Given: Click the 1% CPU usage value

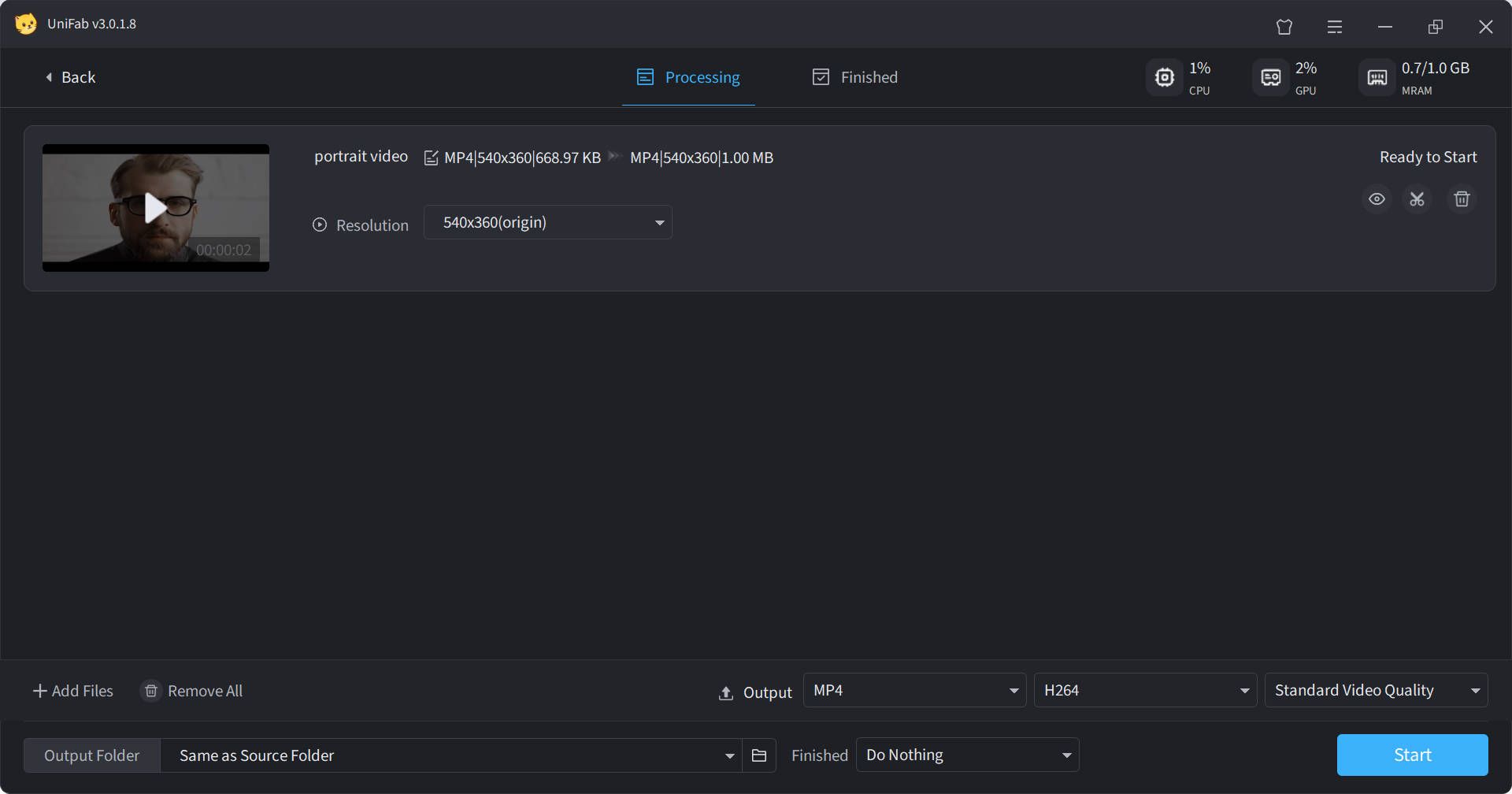Looking at the screenshot, I should coord(1200,68).
